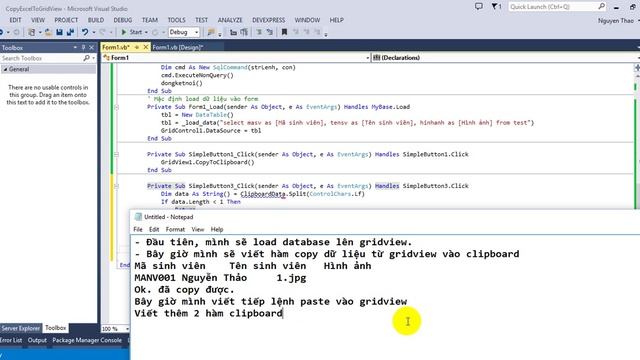This screenshot has height=360, width=640.
Task: Switch to the Server Explorer tab
Action: click(20, 328)
